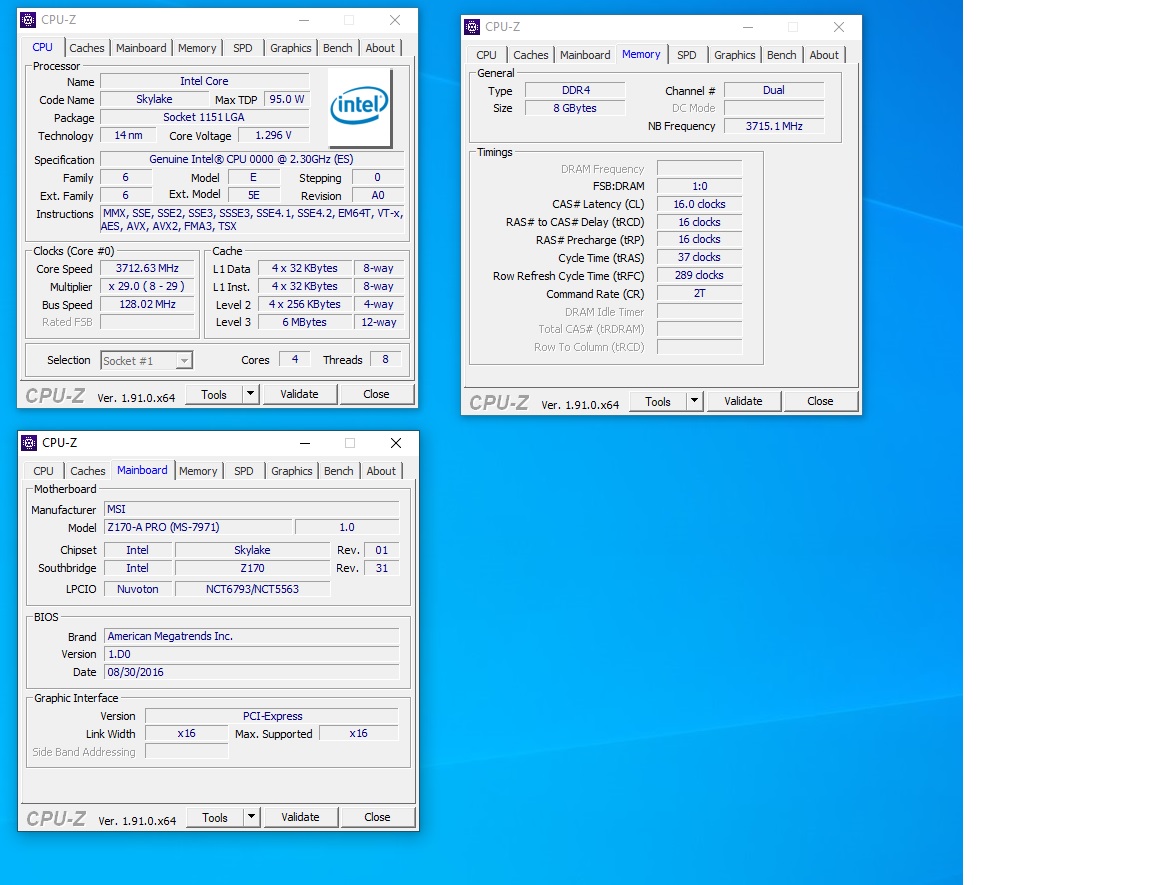Select the Caches tab in the Memory window

pos(530,55)
